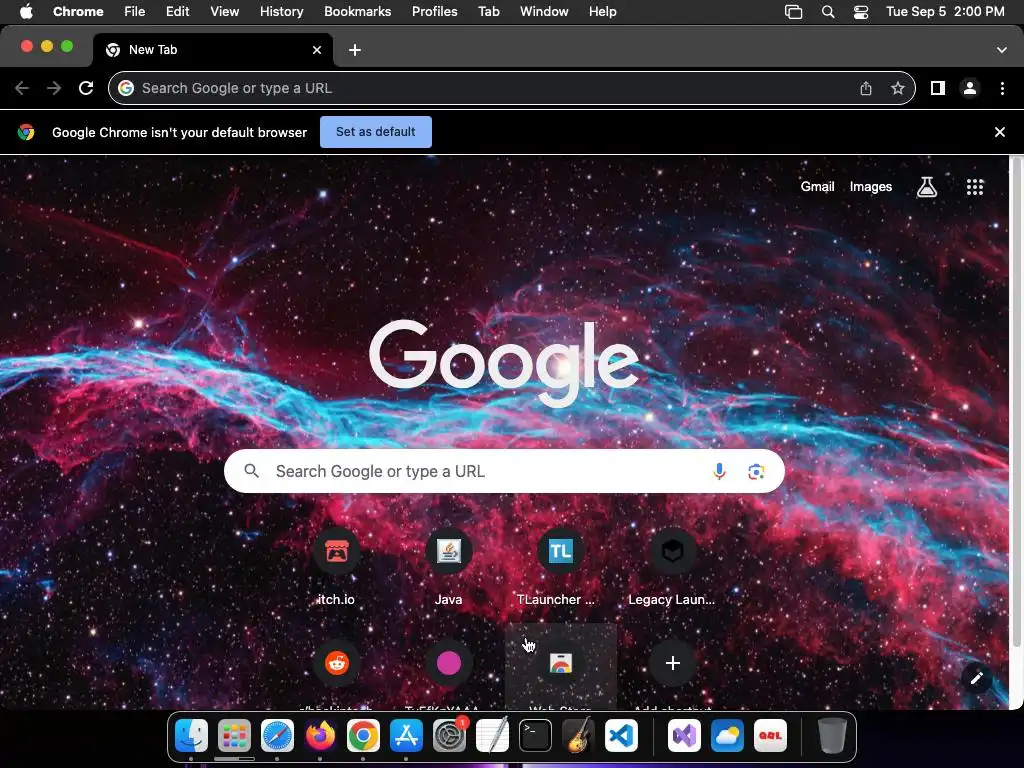Open Chrome's three-dot menu
The width and height of the screenshot is (1024, 768).
point(1002,88)
